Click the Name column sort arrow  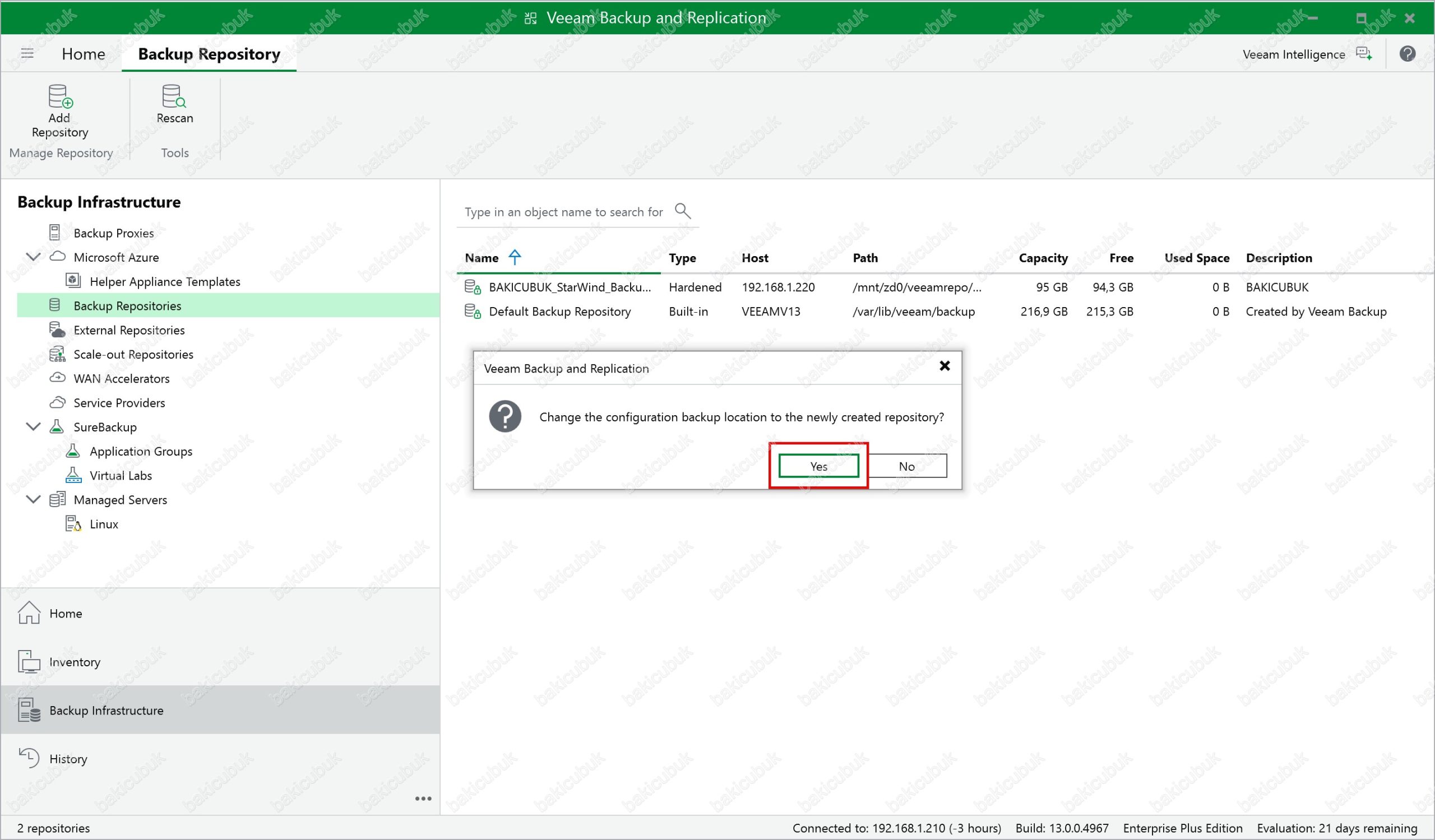point(515,257)
